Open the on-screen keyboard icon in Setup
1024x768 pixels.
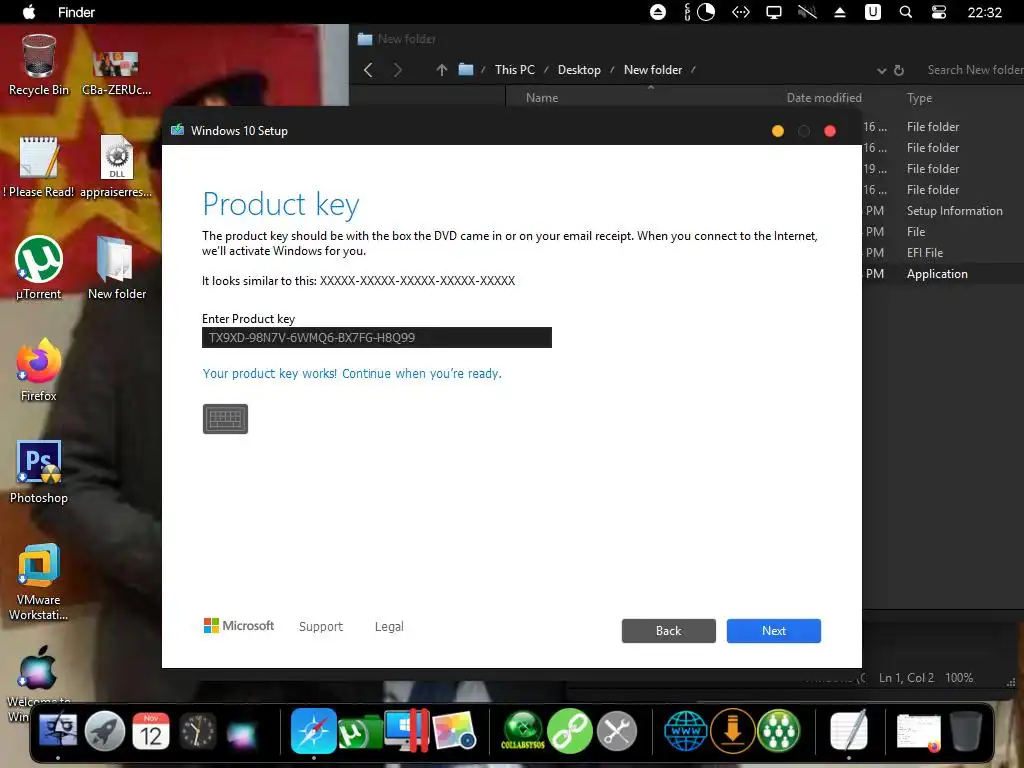(225, 419)
